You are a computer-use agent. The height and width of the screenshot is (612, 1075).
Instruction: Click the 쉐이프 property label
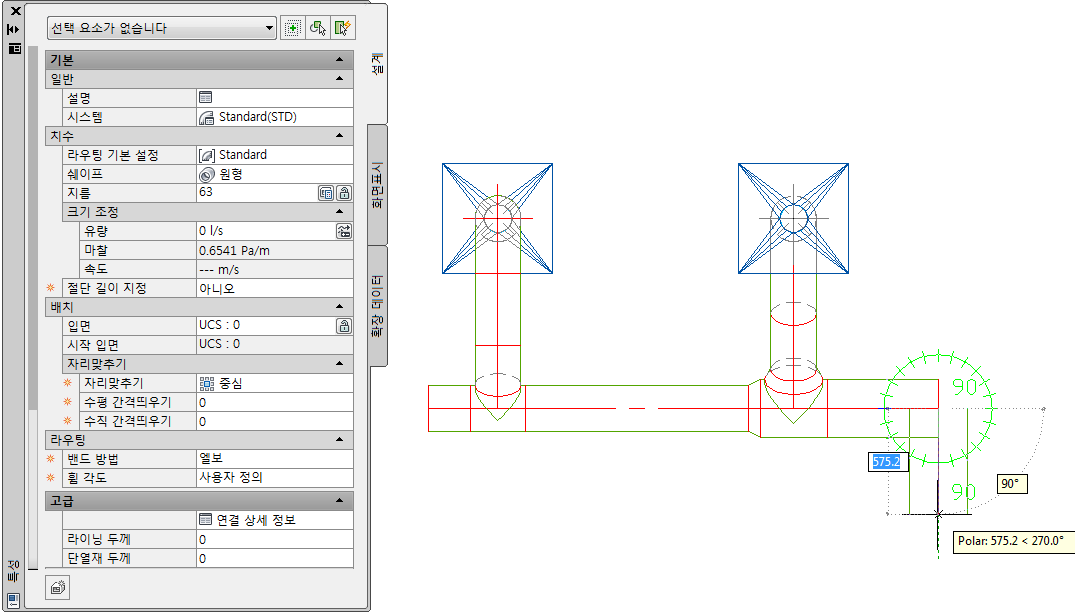(84, 174)
